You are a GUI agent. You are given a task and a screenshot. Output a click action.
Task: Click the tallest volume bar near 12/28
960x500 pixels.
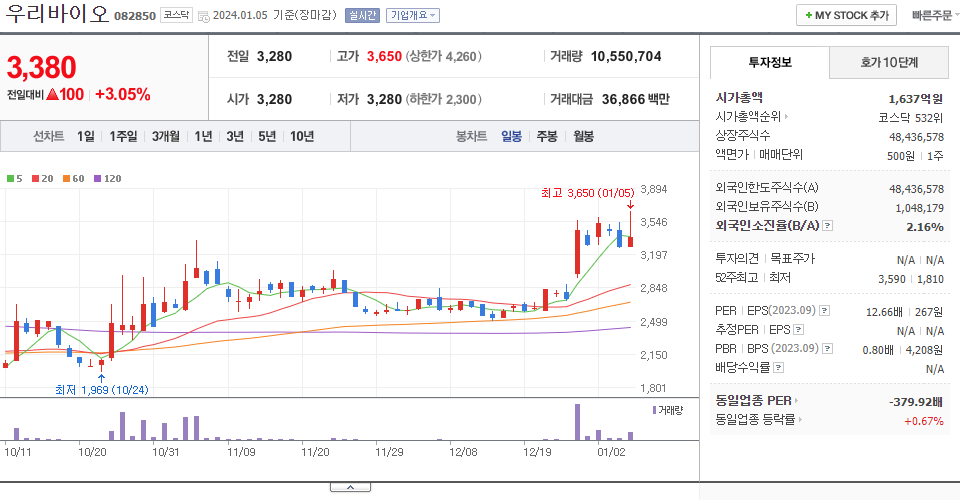(x=577, y=422)
